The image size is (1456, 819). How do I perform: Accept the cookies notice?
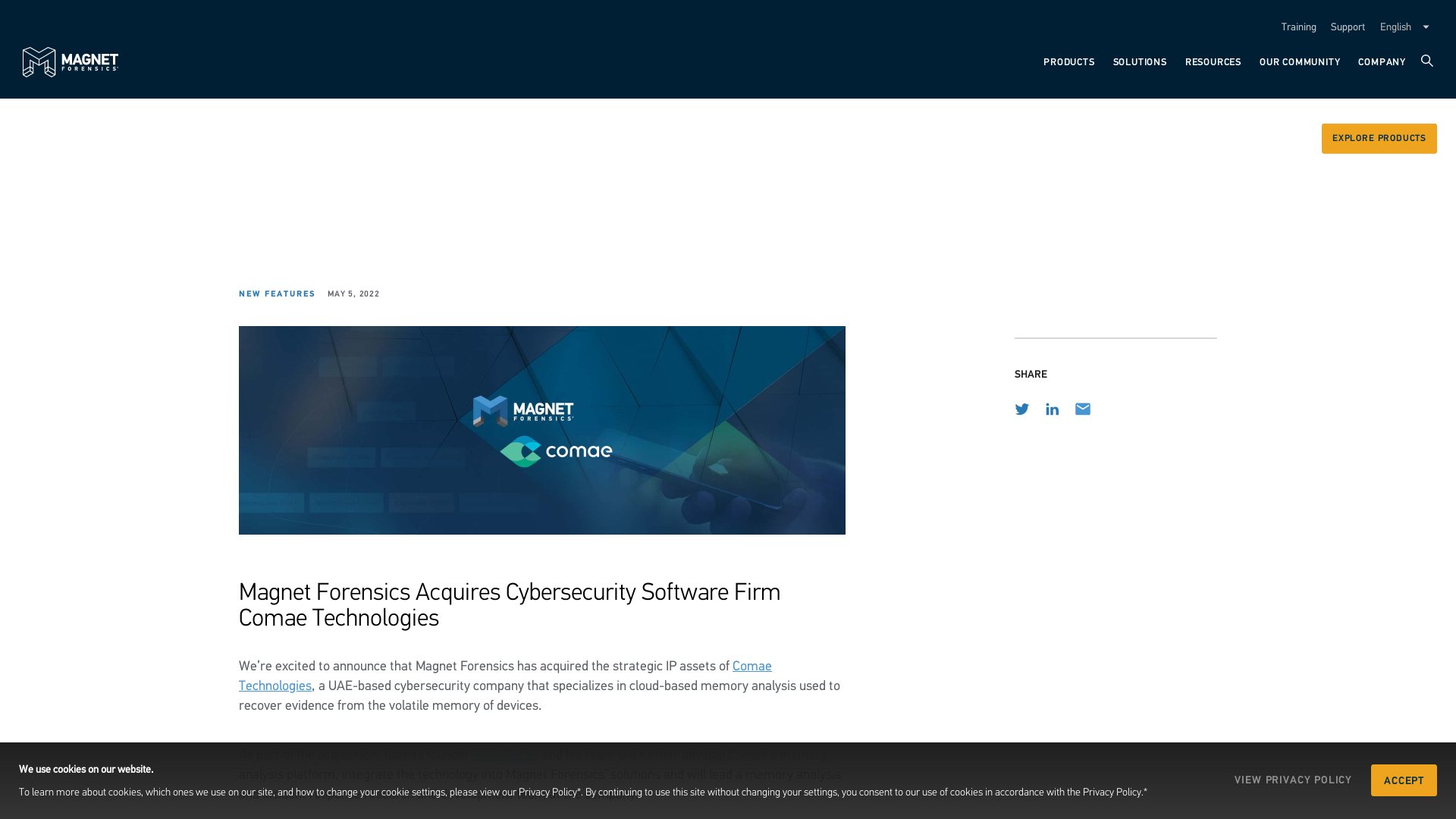[1404, 780]
